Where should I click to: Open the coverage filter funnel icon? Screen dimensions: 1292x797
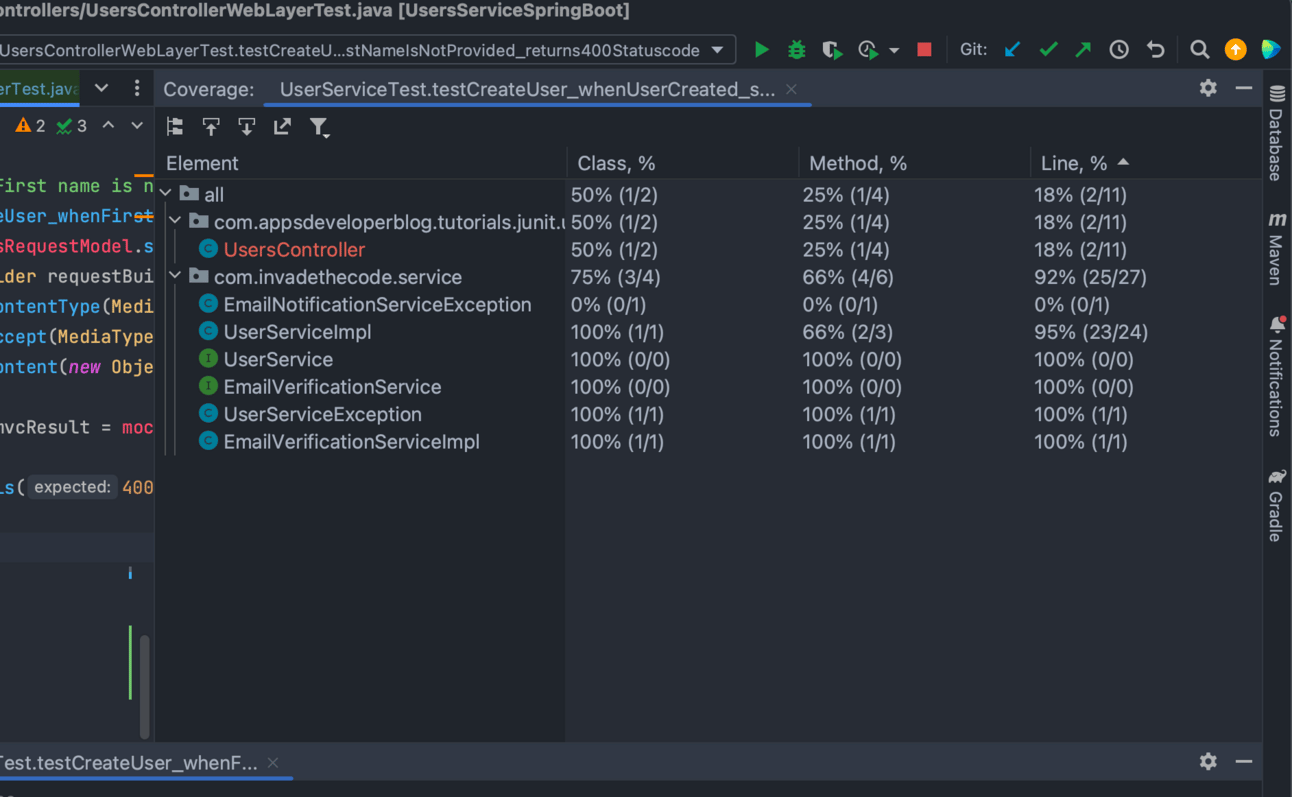[319, 127]
